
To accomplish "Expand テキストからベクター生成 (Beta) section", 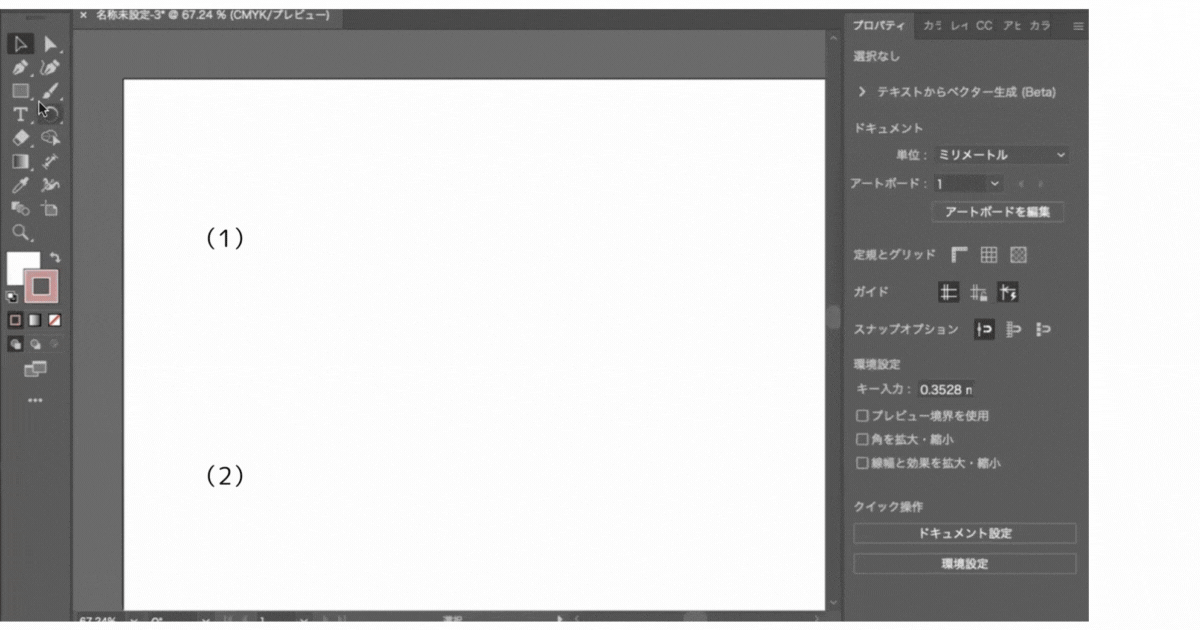I will tap(862, 91).
